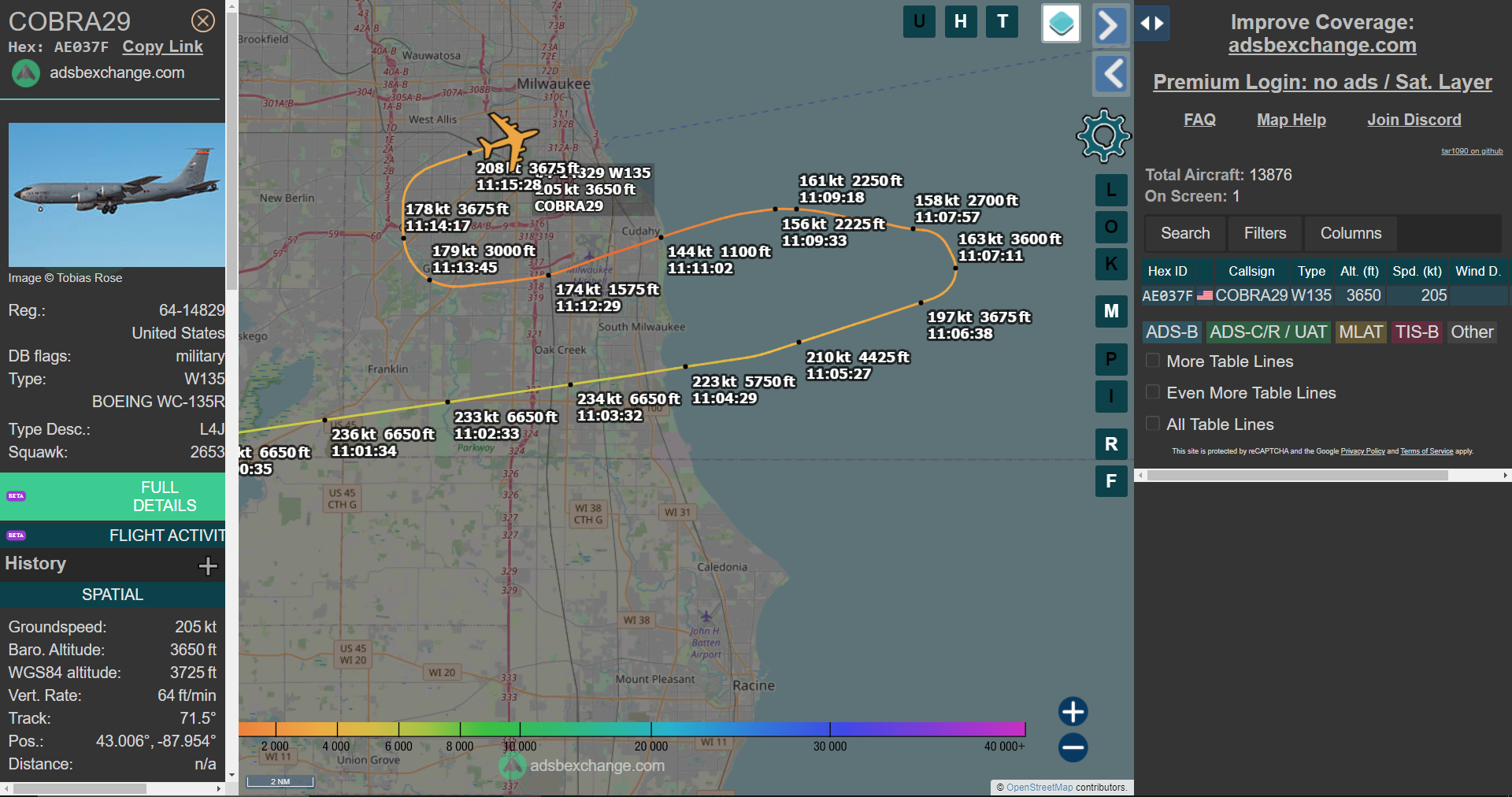
Task: Click the FULL DETAILS button
Action: (x=113, y=496)
